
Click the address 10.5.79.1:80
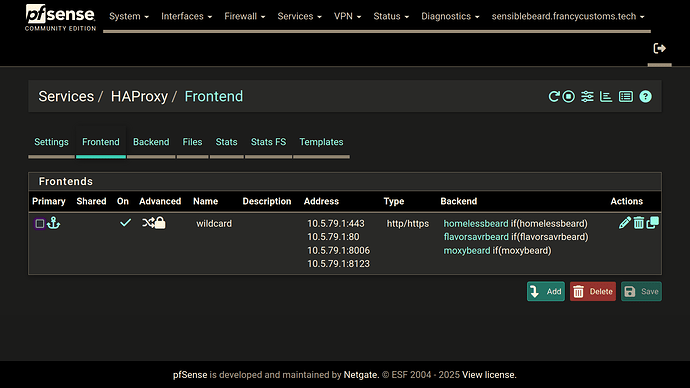pyautogui.click(x=333, y=237)
